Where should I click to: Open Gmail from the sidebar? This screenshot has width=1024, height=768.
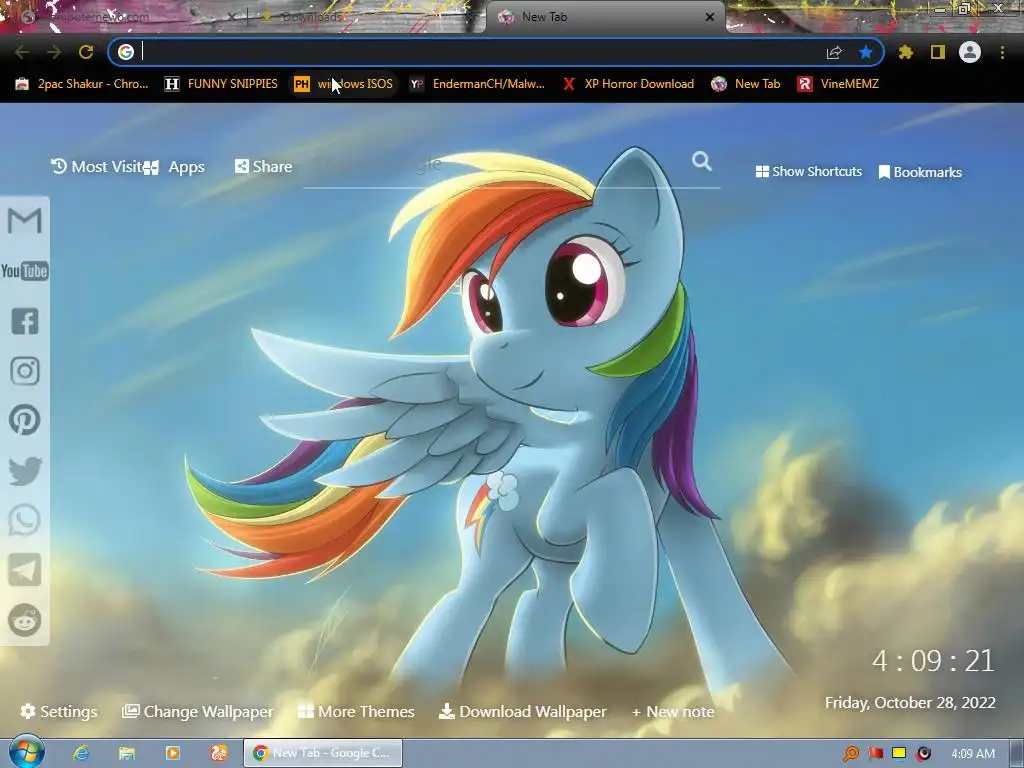[25, 221]
